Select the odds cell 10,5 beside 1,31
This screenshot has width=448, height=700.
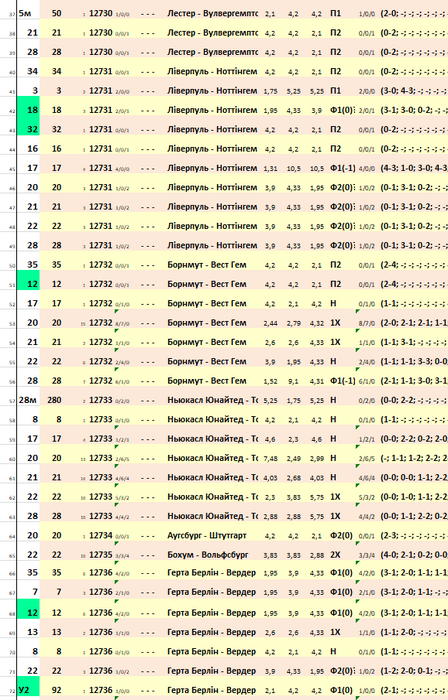pyautogui.click(x=294, y=168)
